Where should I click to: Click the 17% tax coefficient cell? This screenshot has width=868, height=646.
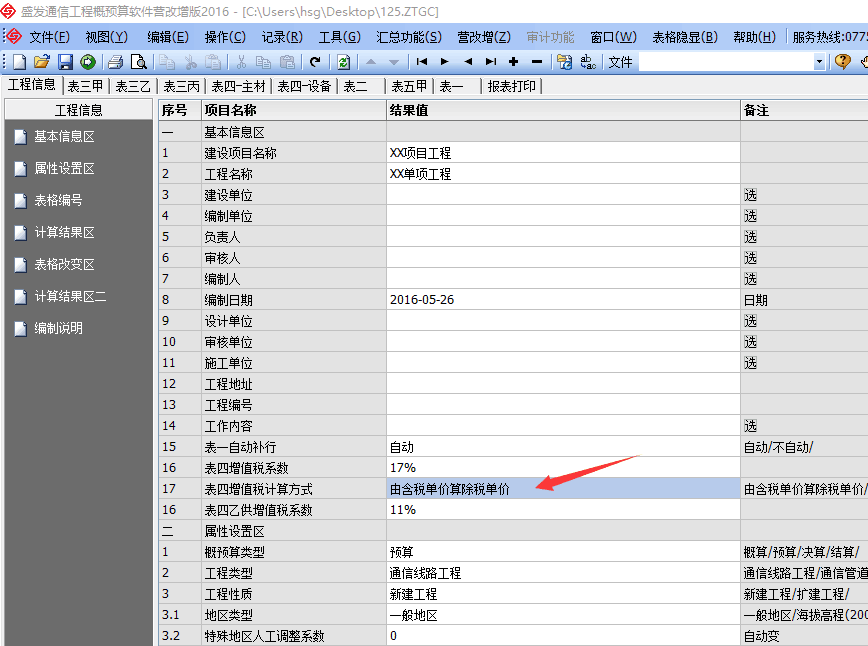[563, 468]
